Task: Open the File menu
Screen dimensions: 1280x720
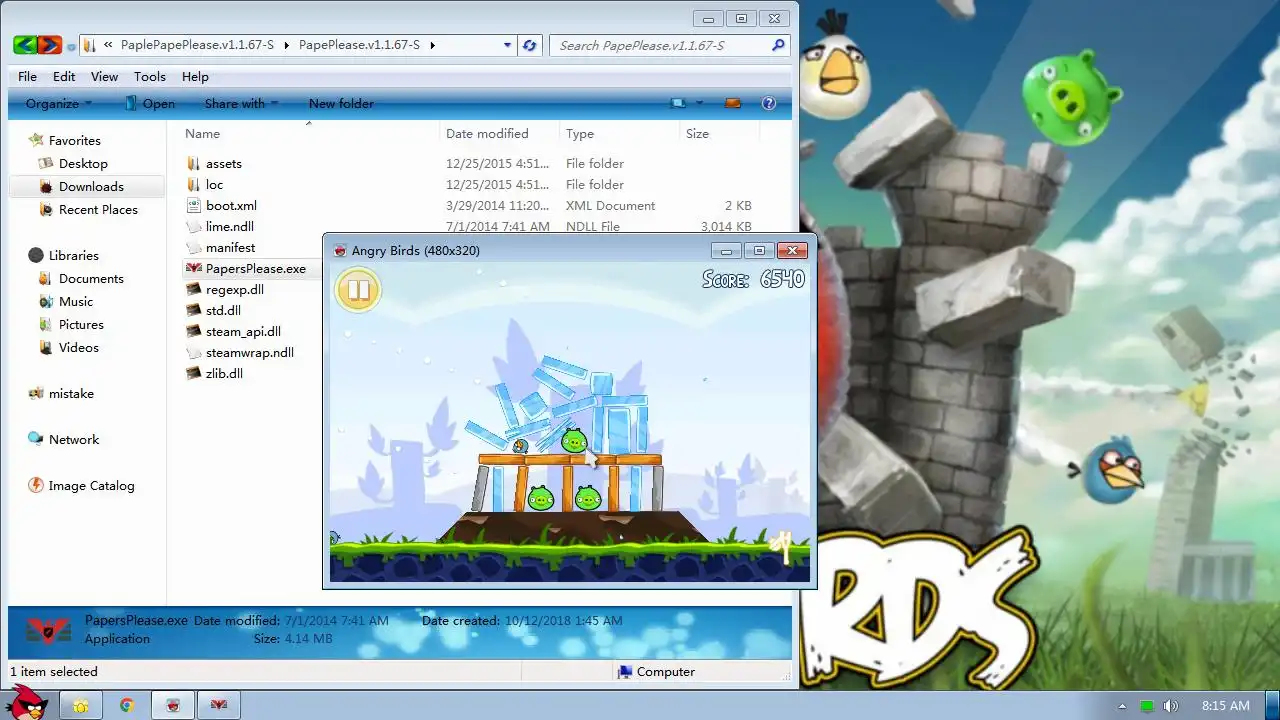Action: coord(27,76)
